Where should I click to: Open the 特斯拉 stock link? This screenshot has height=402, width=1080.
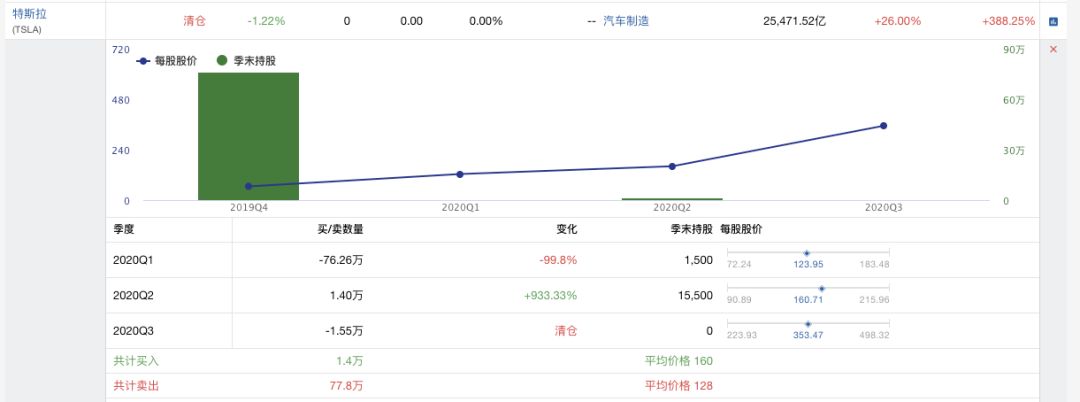(30, 14)
